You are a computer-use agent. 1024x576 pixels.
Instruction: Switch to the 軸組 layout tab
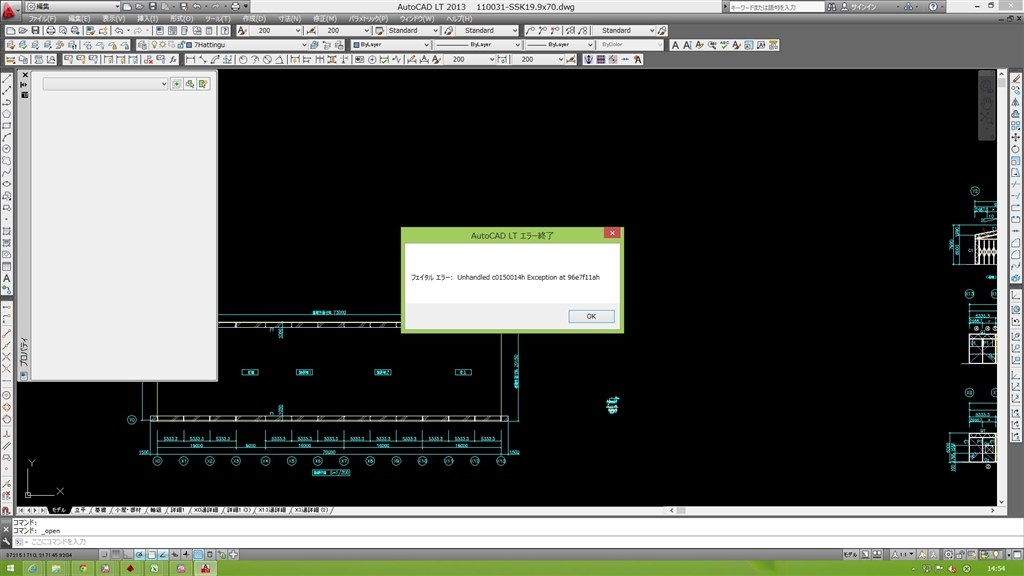(x=155, y=510)
